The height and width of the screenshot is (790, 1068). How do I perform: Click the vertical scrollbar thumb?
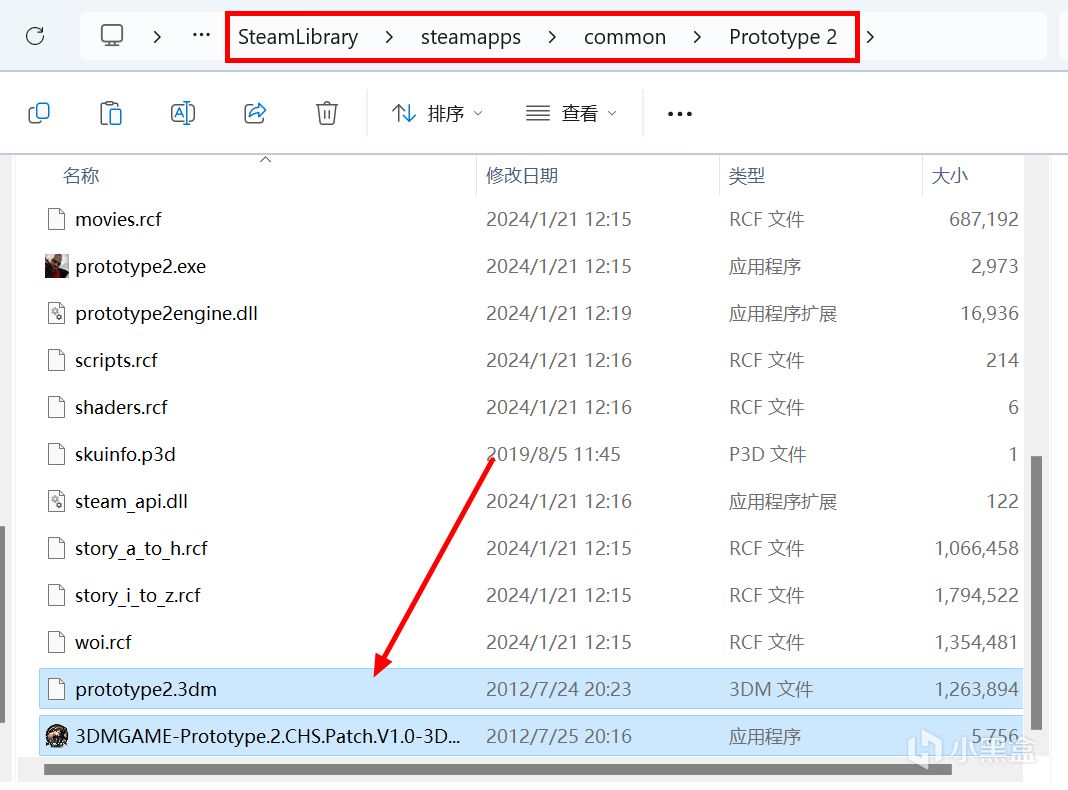pyautogui.click(x=1037, y=592)
